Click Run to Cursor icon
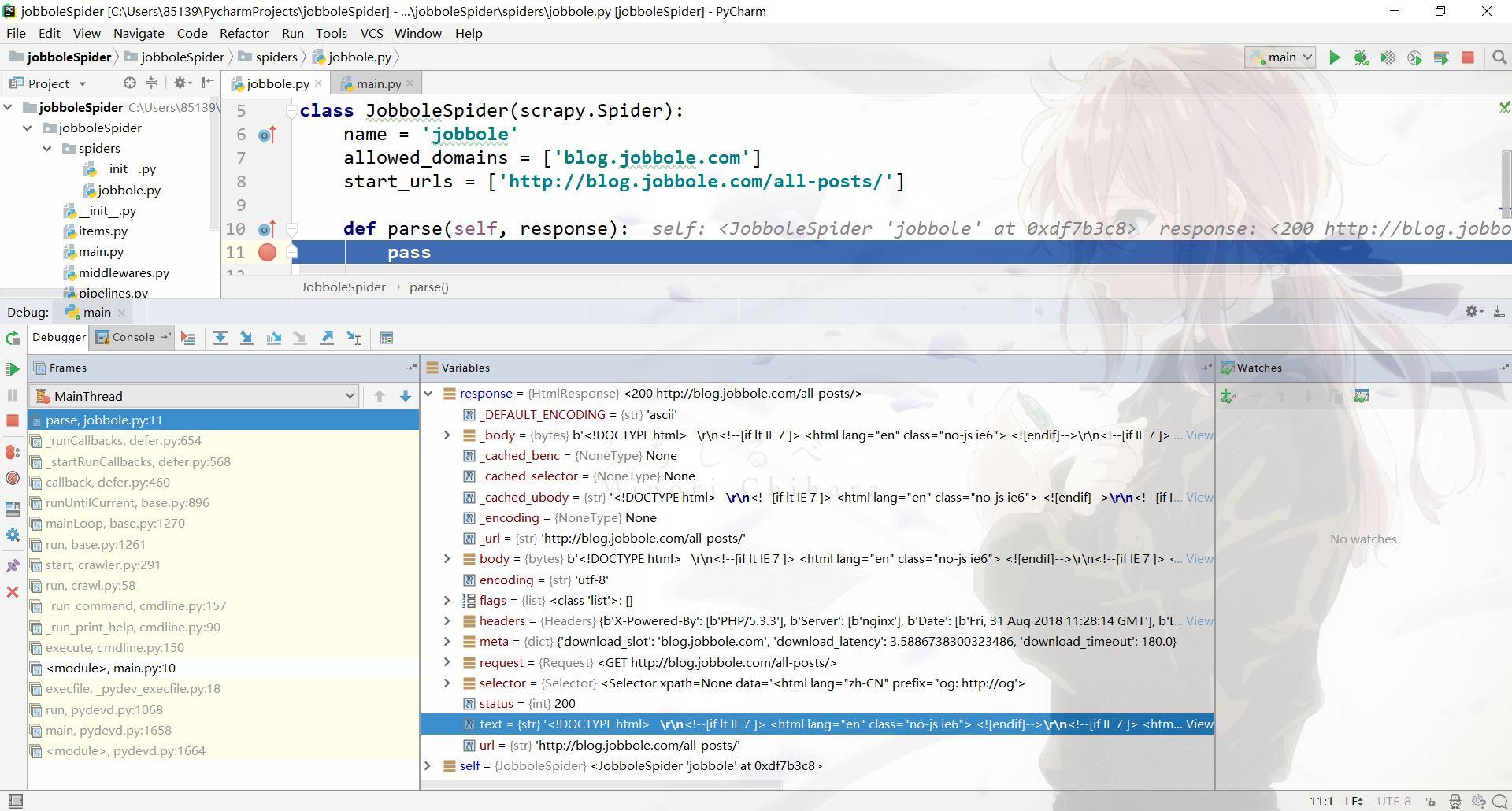The image size is (1512, 811). point(354,338)
